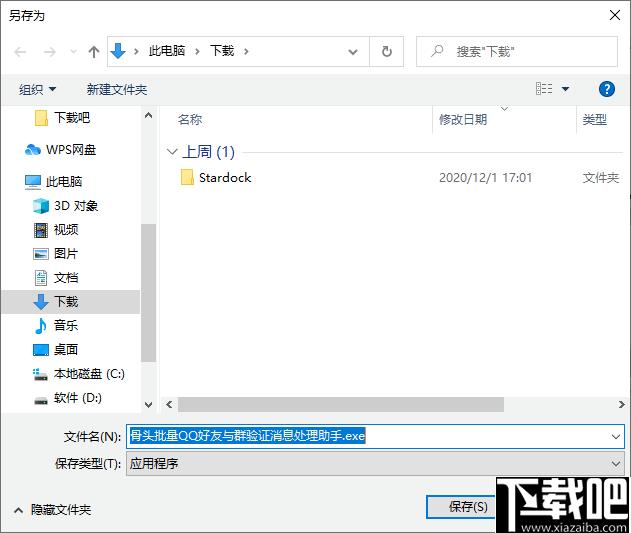Go back with the left arrow
The width and height of the screenshot is (631, 533).
click(x=20, y=52)
